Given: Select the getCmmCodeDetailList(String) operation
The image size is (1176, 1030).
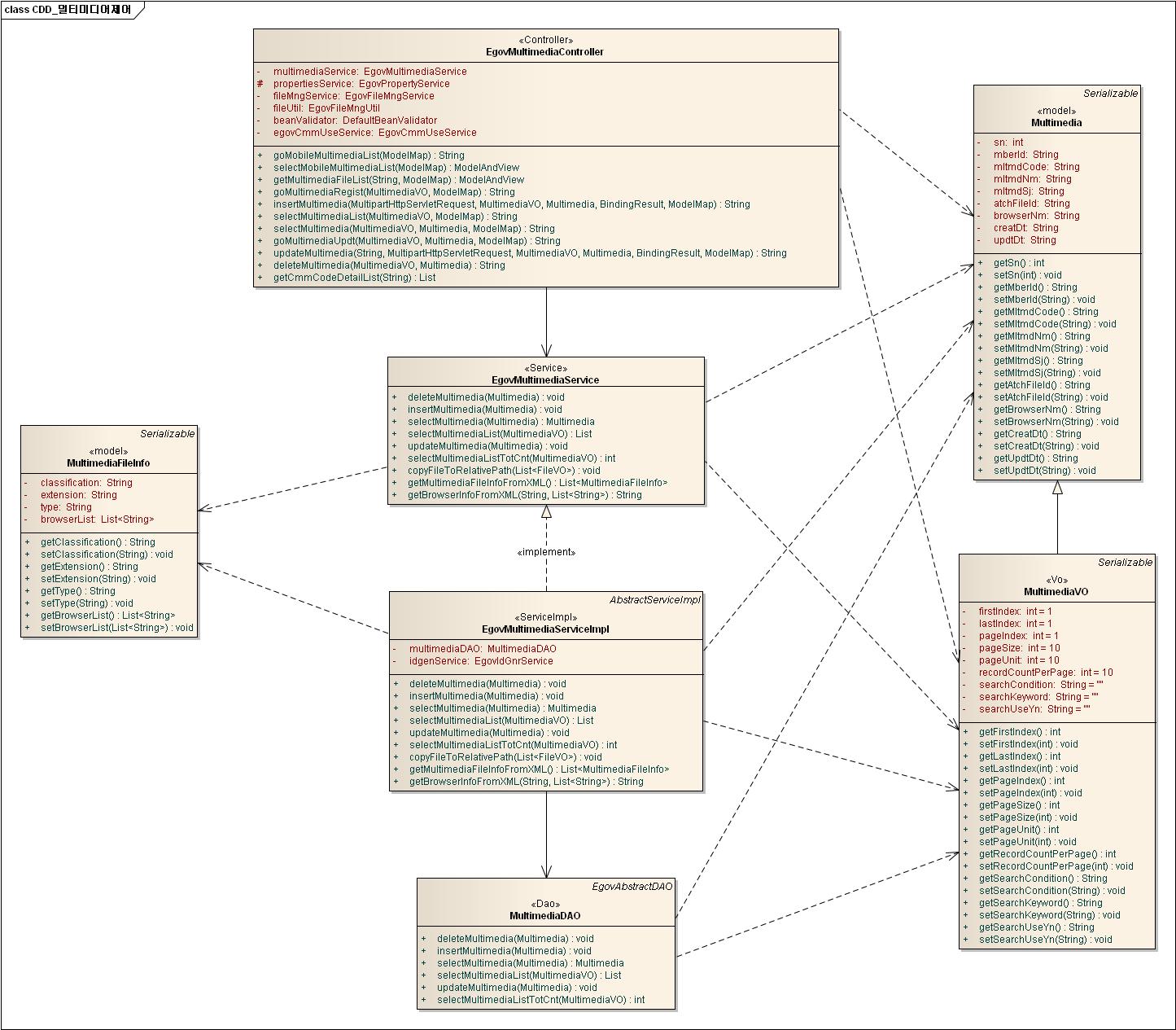Looking at the screenshot, I should (x=354, y=278).
